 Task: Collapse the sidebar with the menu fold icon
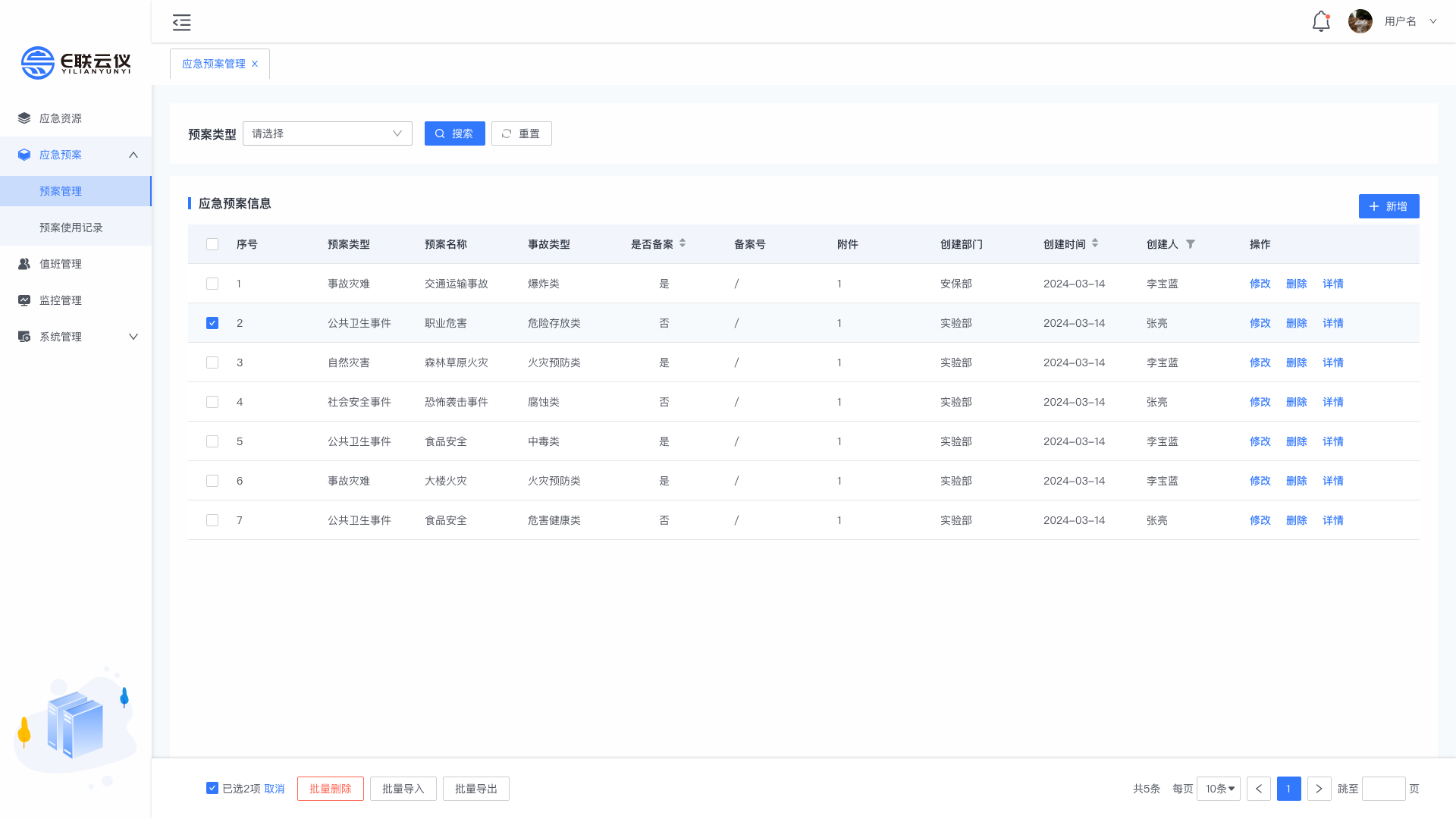pyautogui.click(x=181, y=22)
